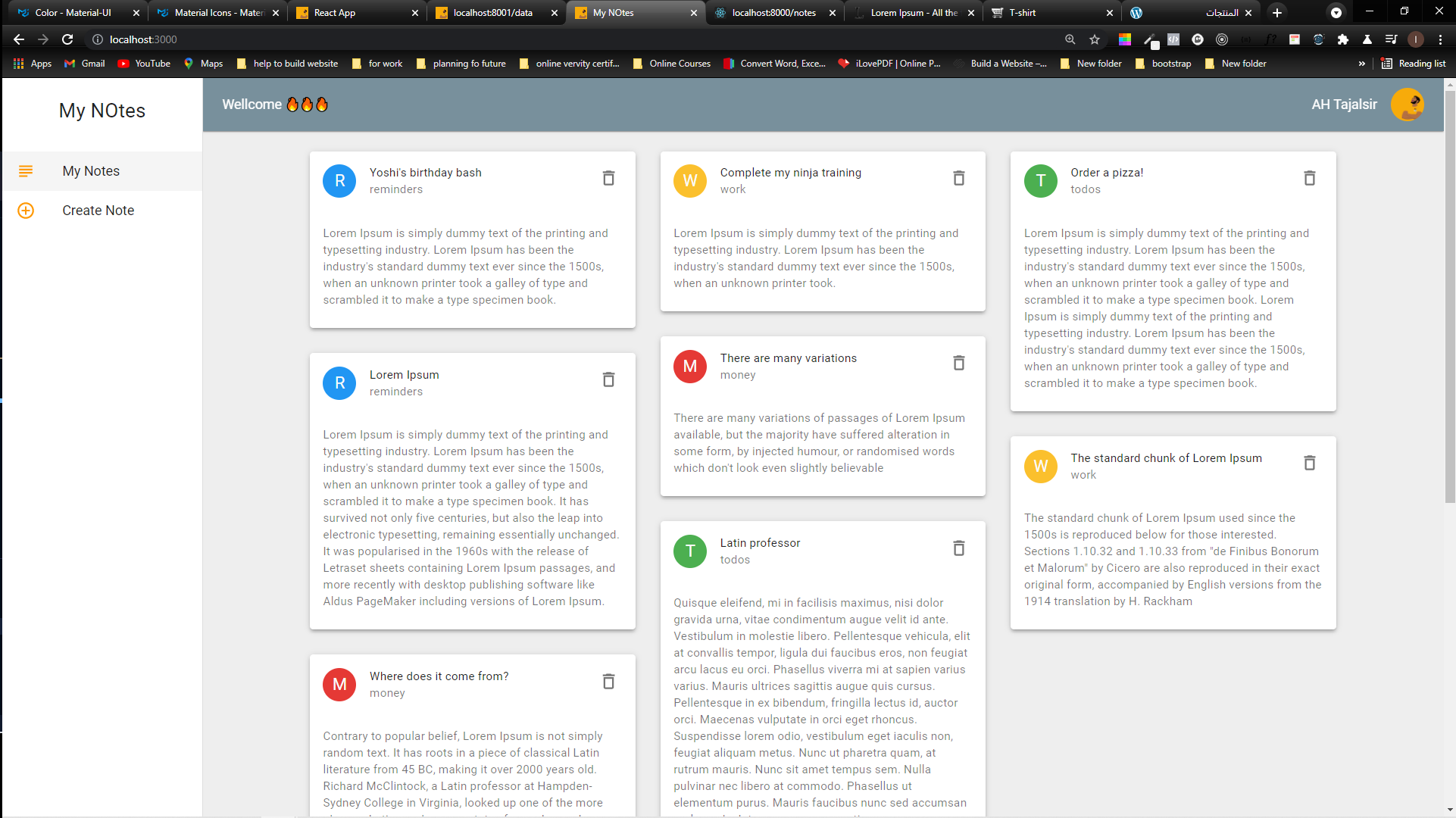Screen dimensions: 1456x818
Task: Click the bookmark star in the address bar
Action: click(x=1094, y=39)
